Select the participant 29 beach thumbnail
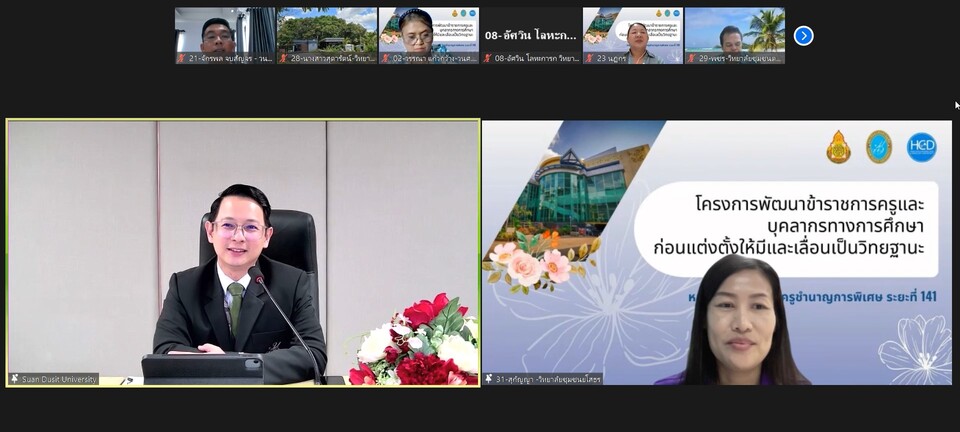 734,30
